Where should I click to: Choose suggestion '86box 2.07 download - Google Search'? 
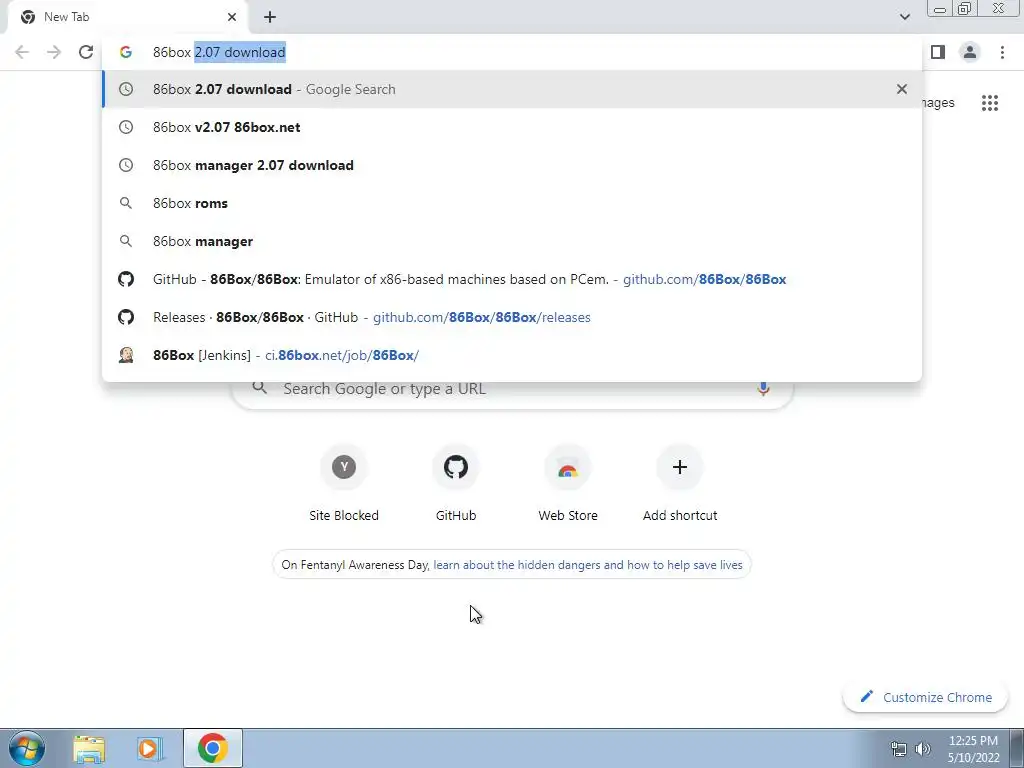click(x=512, y=89)
